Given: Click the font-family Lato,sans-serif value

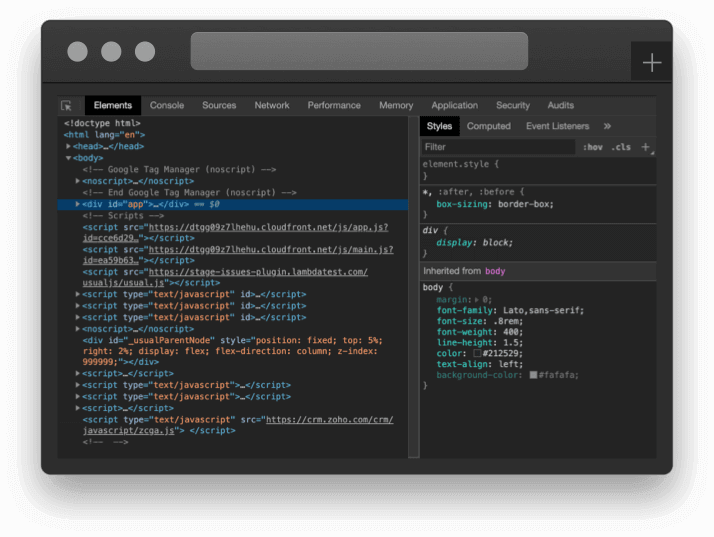Looking at the screenshot, I should click(543, 310).
